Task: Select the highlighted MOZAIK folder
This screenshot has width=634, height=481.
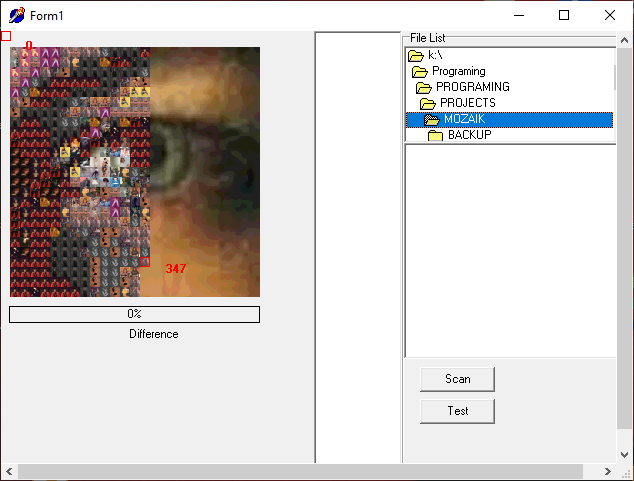Action: [509, 119]
